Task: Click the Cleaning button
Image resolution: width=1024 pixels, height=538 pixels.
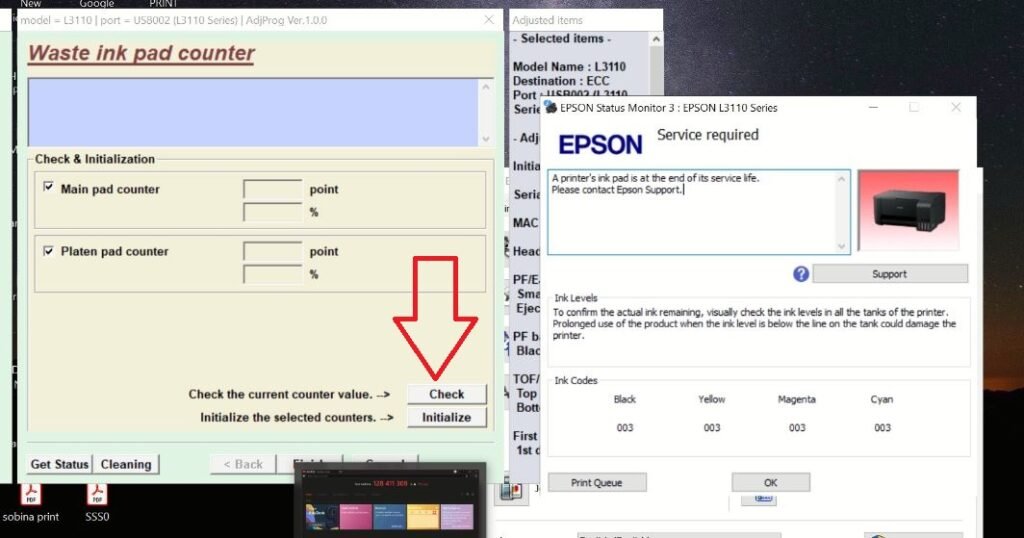Action: (x=126, y=464)
